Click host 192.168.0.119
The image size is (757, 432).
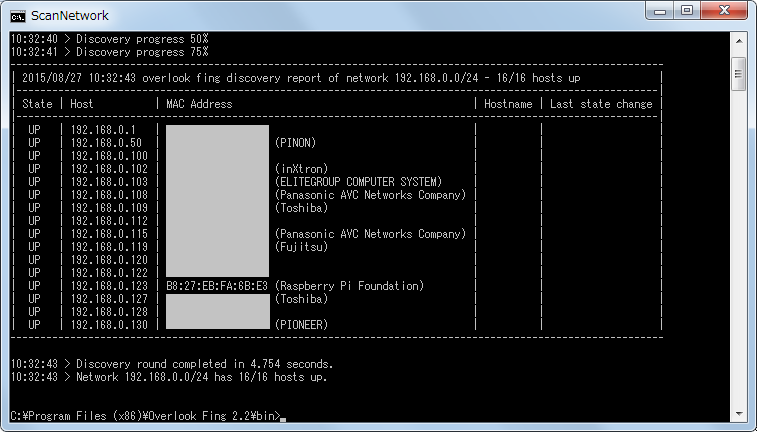[x=109, y=247]
